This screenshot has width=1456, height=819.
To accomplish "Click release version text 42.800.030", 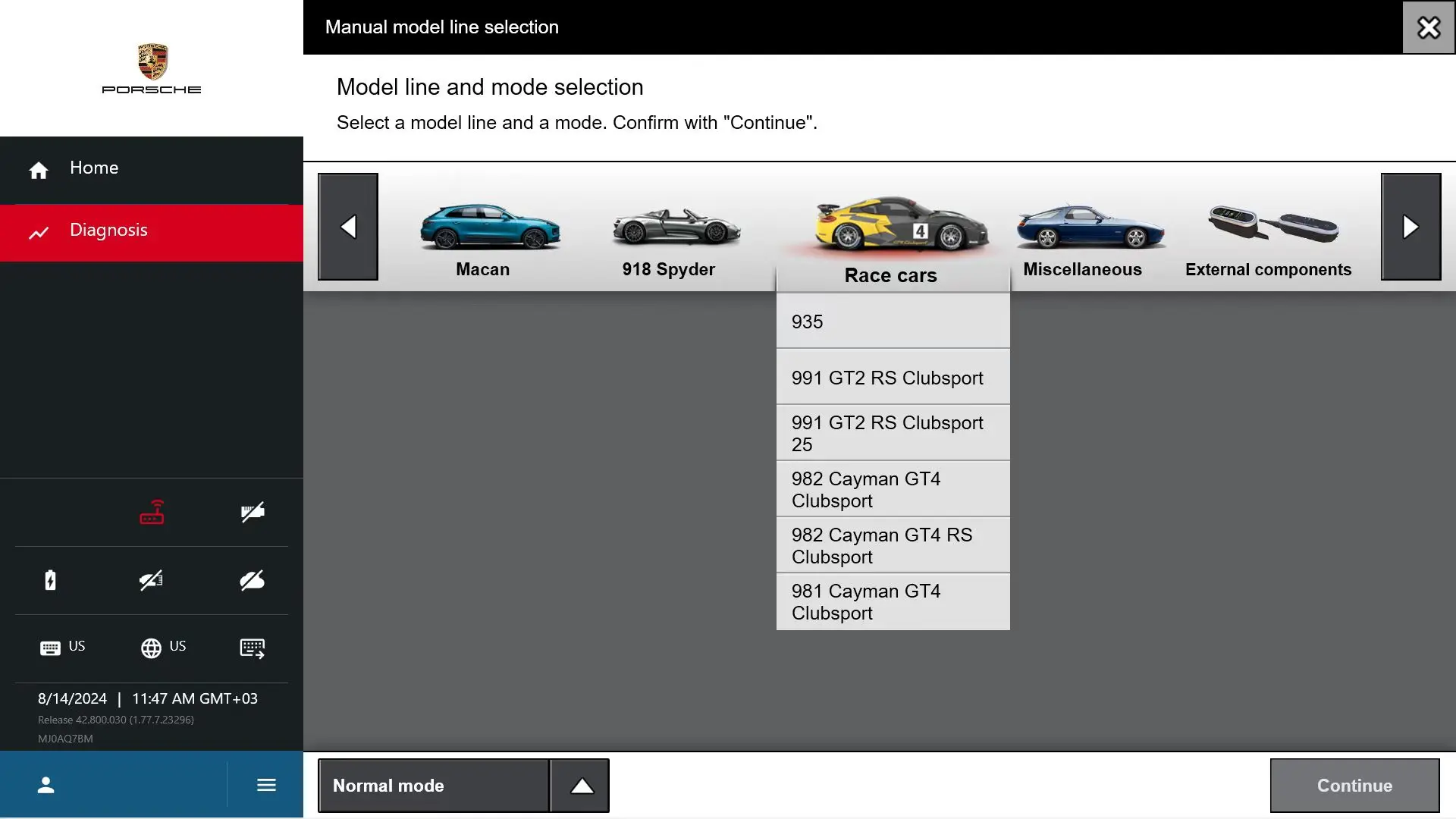I will (116, 720).
